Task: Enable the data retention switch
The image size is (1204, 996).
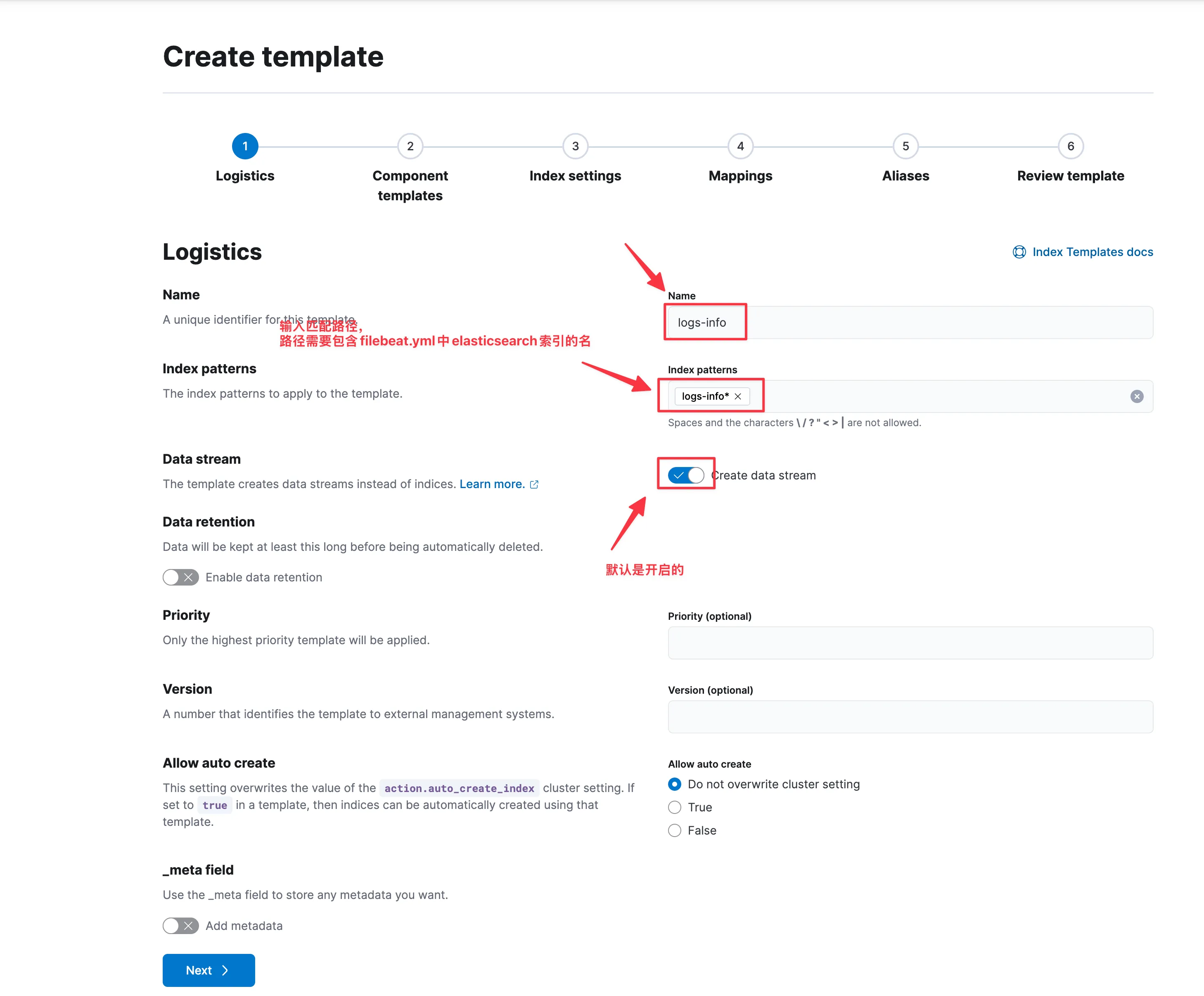Action: coord(180,577)
